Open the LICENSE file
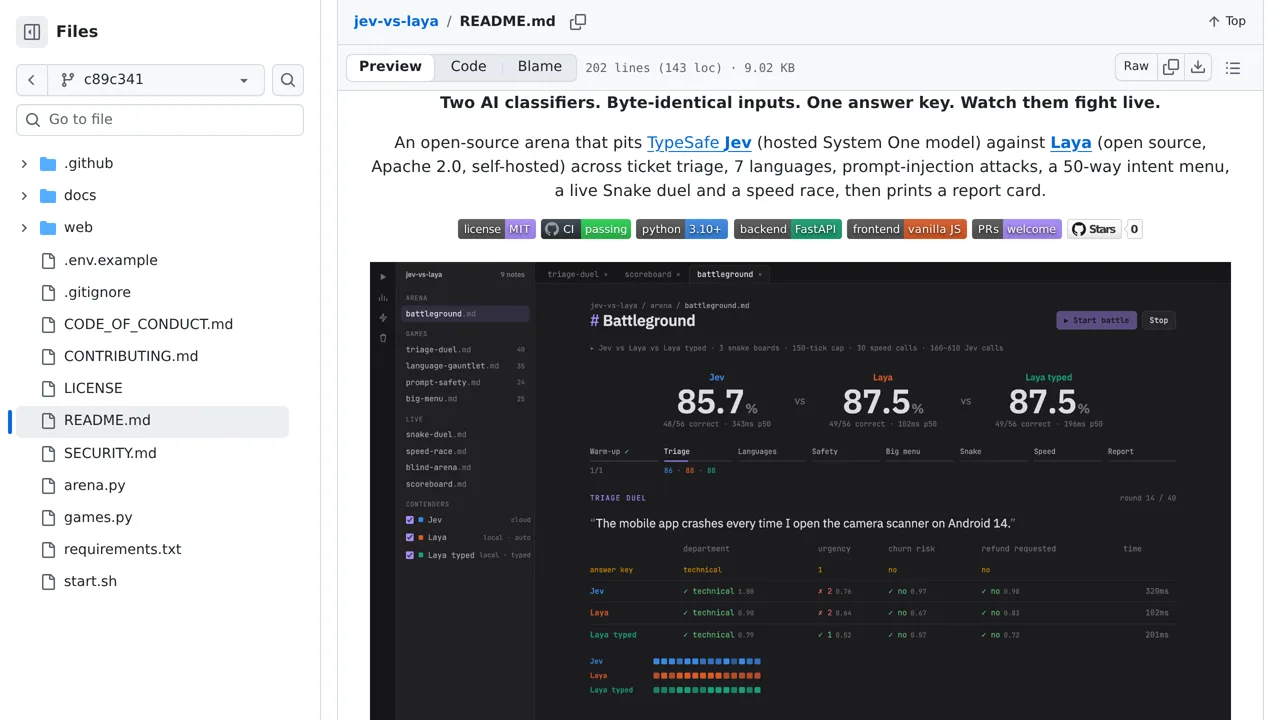The image size is (1280, 720). click(x=93, y=388)
